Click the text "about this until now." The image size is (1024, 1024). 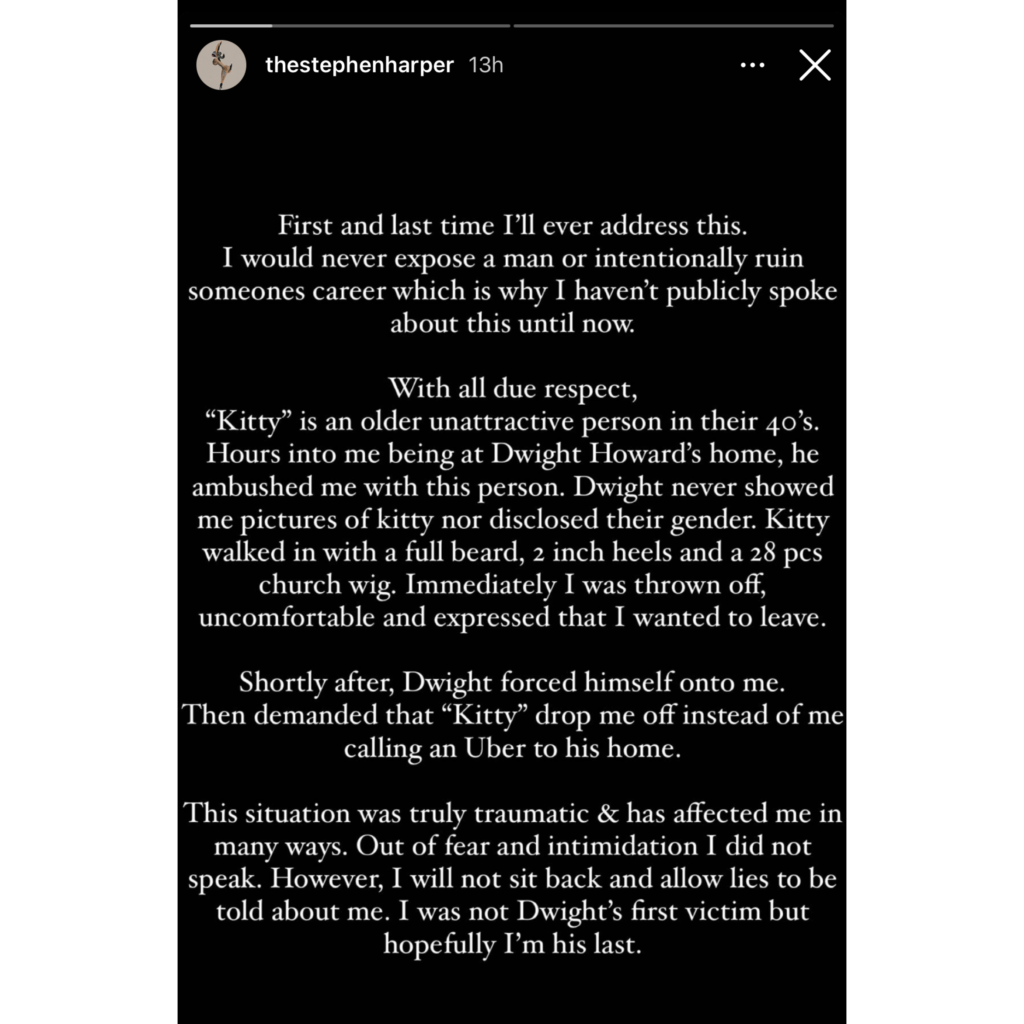pyautogui.click(x=513, y=323)
